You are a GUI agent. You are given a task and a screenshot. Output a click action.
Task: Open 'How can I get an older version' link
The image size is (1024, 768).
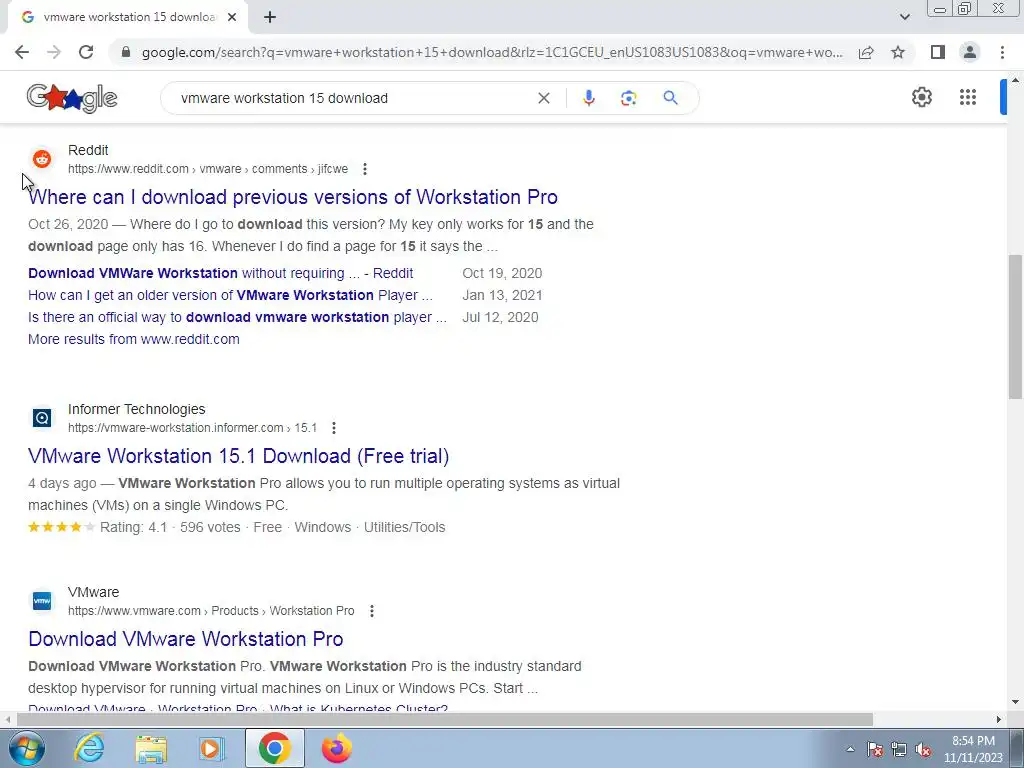tap(231, 295)
